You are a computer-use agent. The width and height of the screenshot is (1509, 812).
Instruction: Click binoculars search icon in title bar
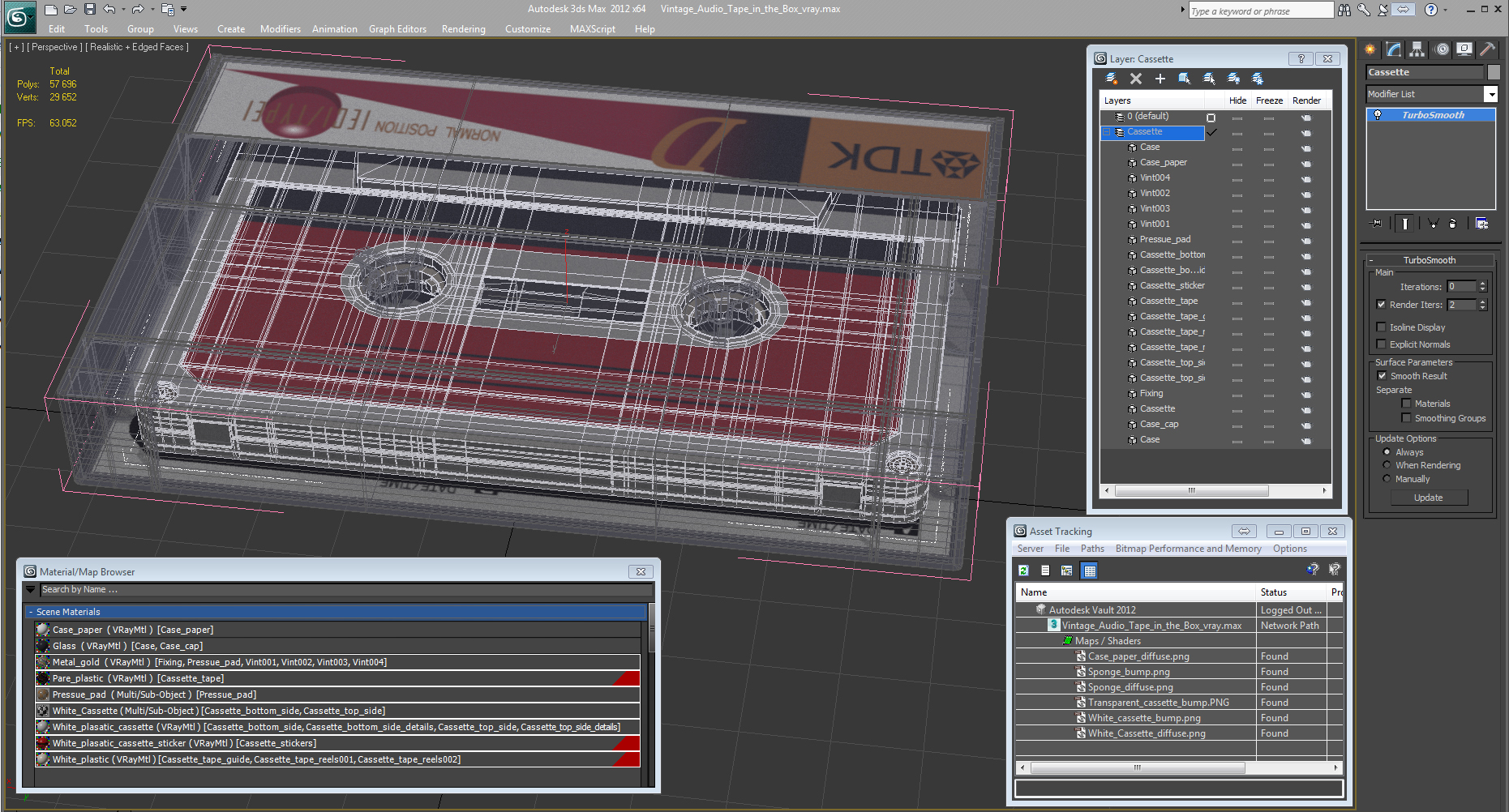pyautogui.click(x=1344, y=10)
